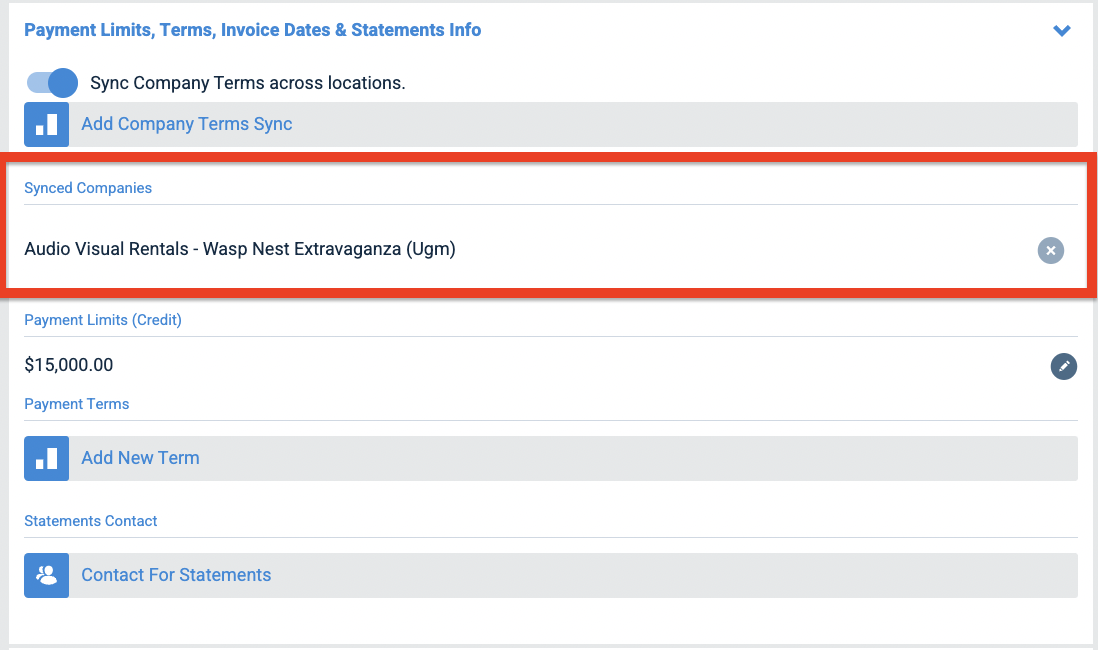The image size is (1098, 650).
Task: Collapse the Payment Limits section chevron
Action: tap(1062, 30)
